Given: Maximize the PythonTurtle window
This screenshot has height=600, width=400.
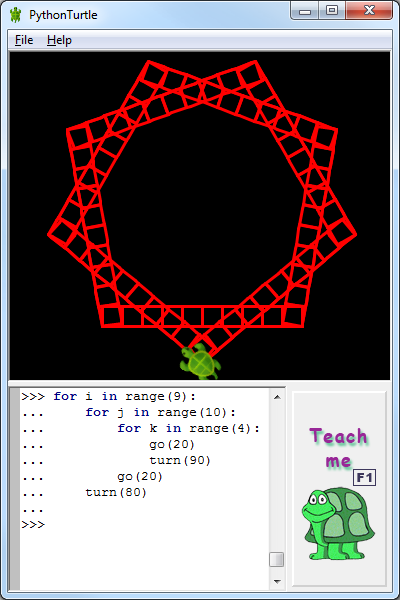Looking at the screenshot, I should click(x=332, y=11).
